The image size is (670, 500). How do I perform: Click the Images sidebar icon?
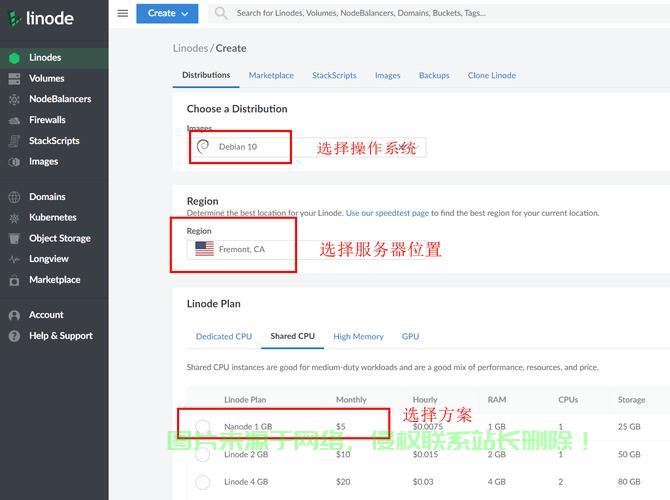(14, 162)
